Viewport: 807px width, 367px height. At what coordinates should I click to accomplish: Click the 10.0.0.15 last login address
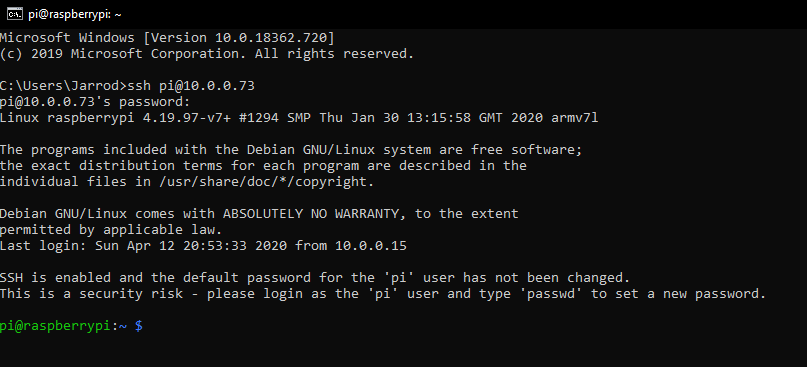(371, 246)
